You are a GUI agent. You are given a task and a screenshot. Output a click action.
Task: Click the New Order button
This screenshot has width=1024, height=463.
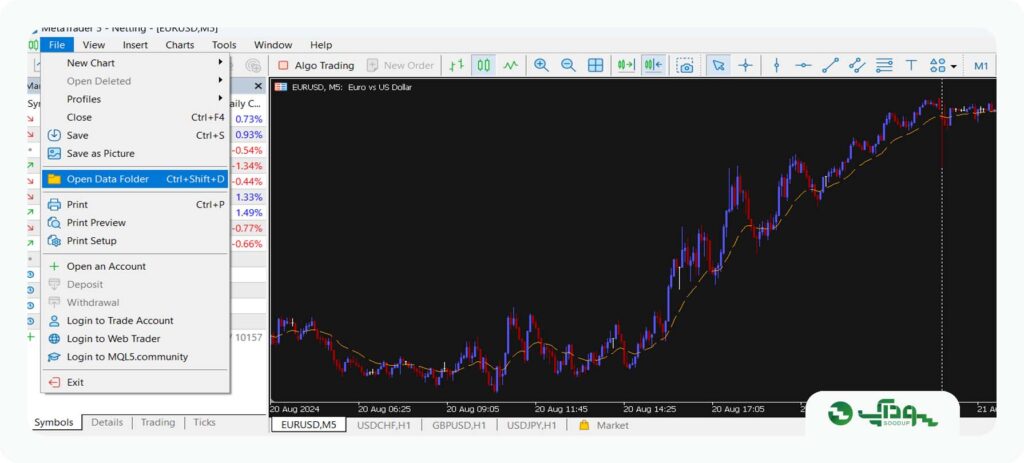(x=401, y=65)
